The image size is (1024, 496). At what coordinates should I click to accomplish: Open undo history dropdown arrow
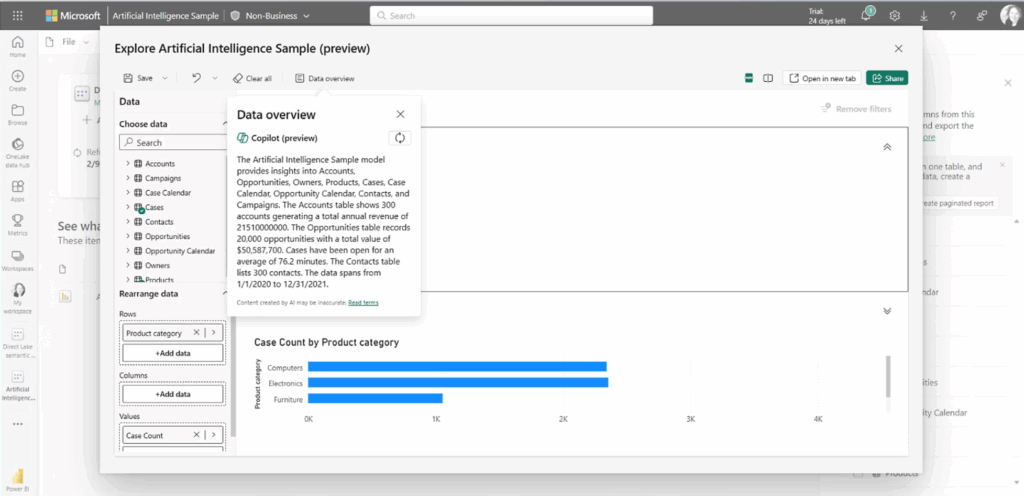215,78
